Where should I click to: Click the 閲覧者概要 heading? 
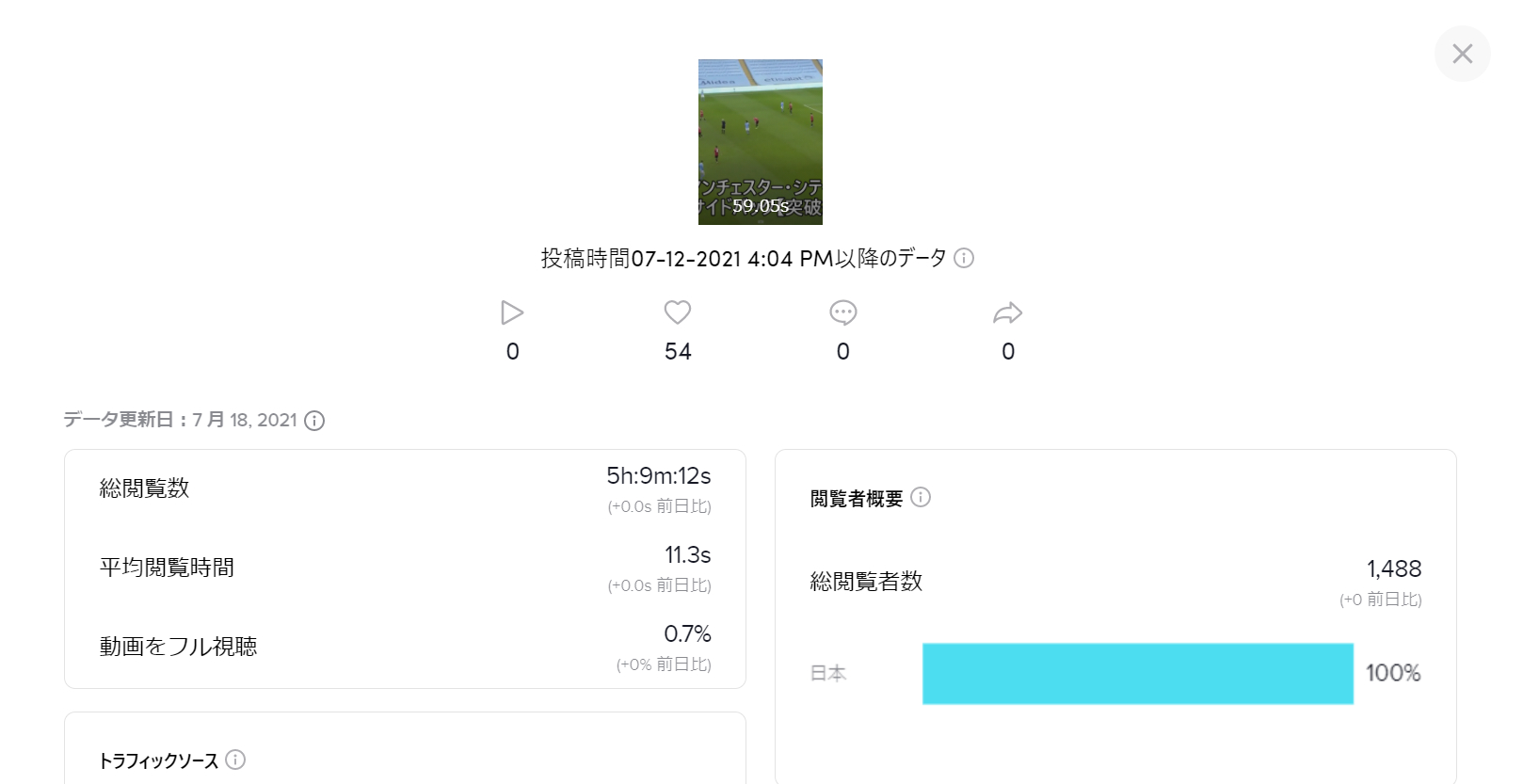(857, 499)
